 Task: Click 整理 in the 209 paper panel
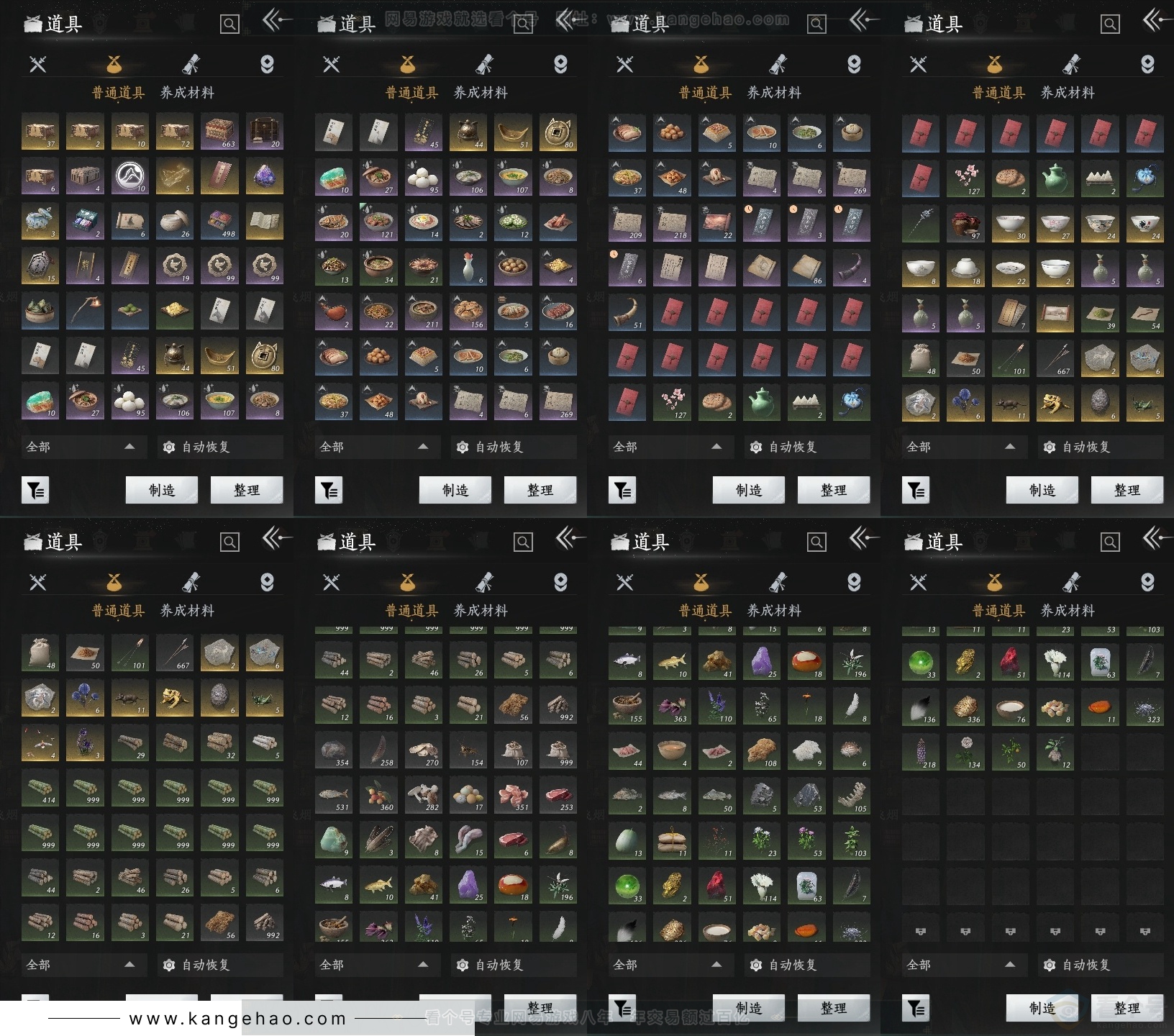click(834, 490)
